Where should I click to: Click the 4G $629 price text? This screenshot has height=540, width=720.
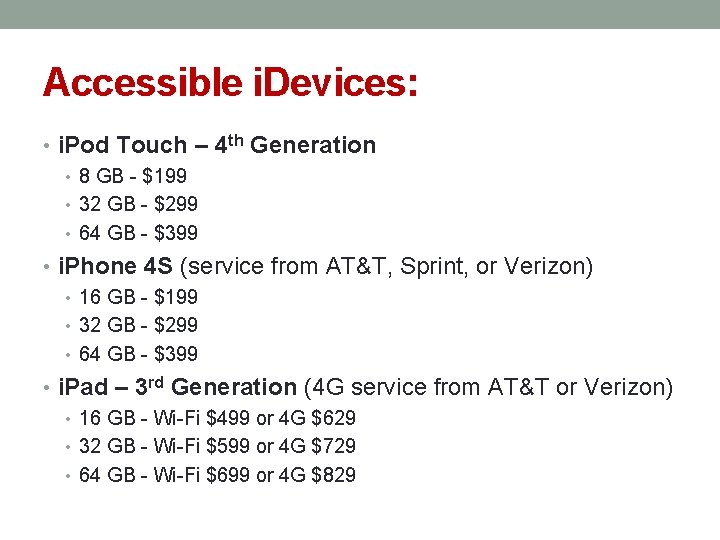point(317,418)
